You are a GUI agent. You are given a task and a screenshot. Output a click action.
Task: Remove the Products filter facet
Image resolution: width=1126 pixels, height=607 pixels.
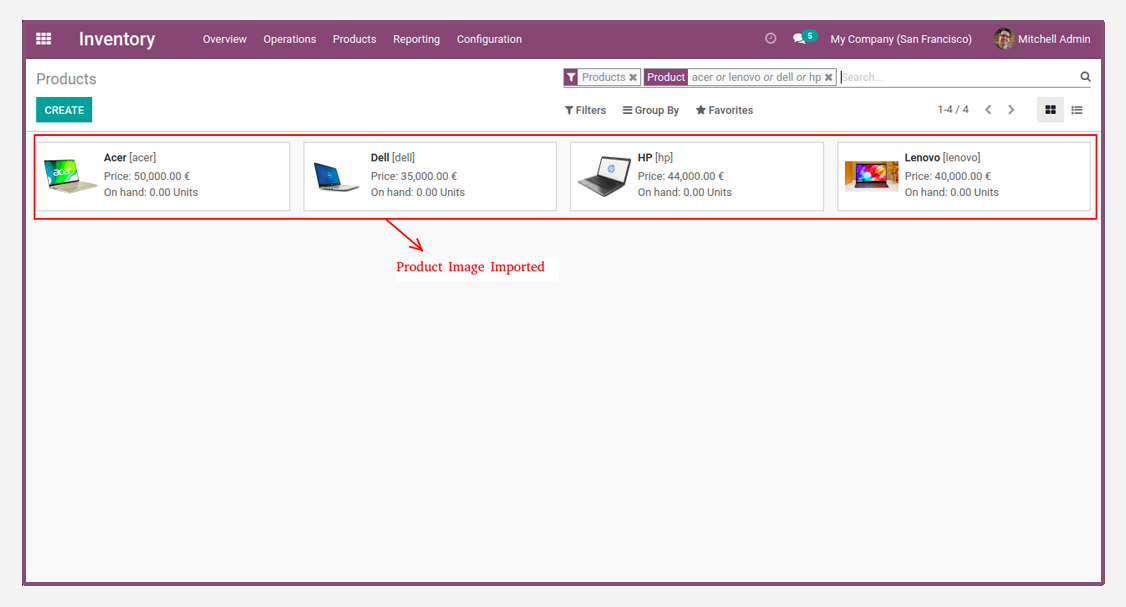pos(633,78)
